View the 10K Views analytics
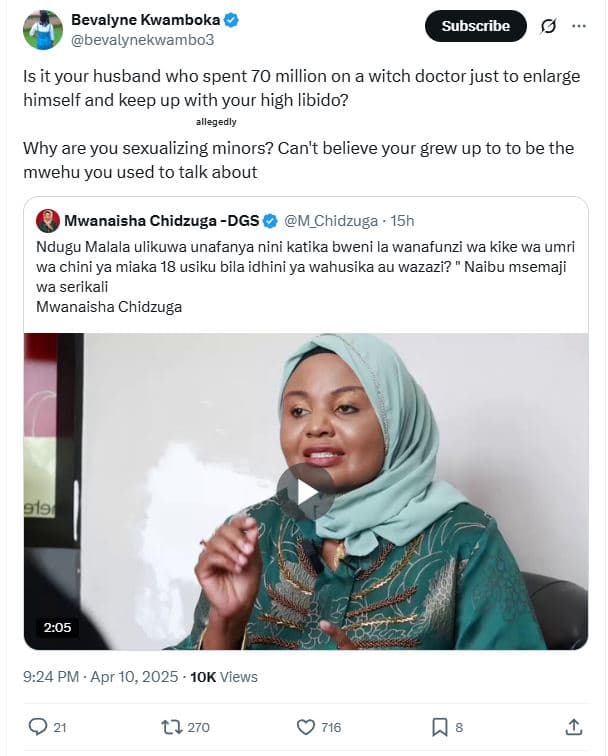 [224, 677]
